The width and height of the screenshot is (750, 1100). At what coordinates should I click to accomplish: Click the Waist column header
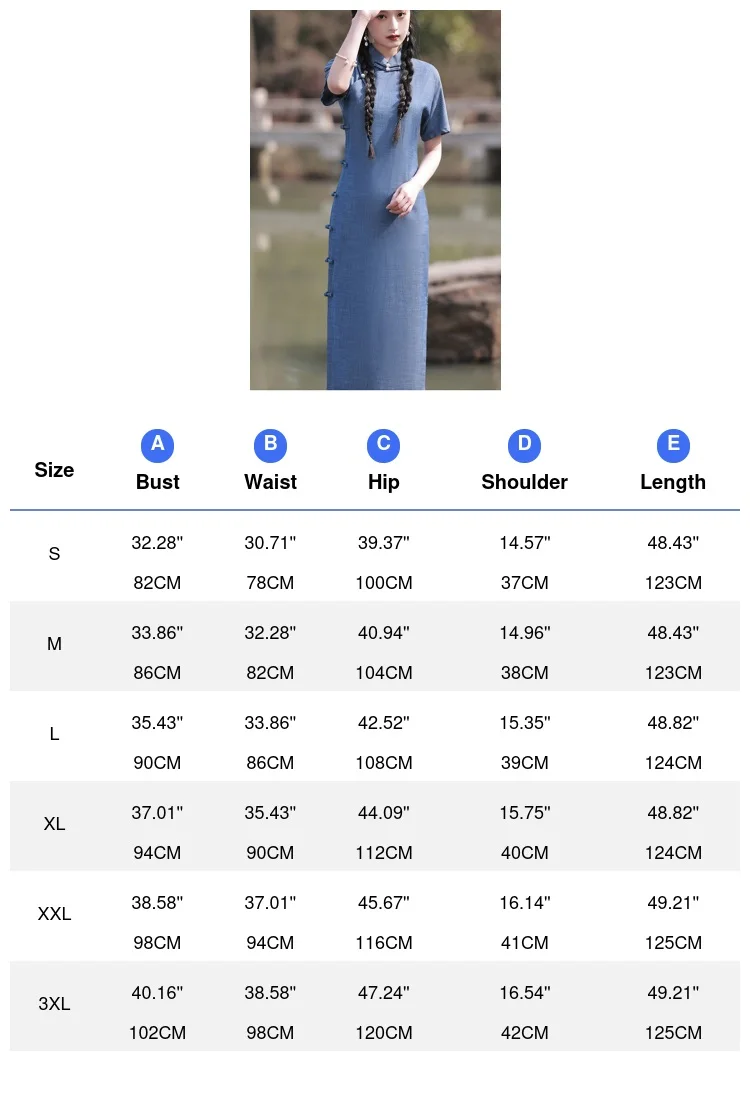coord(270,482)
